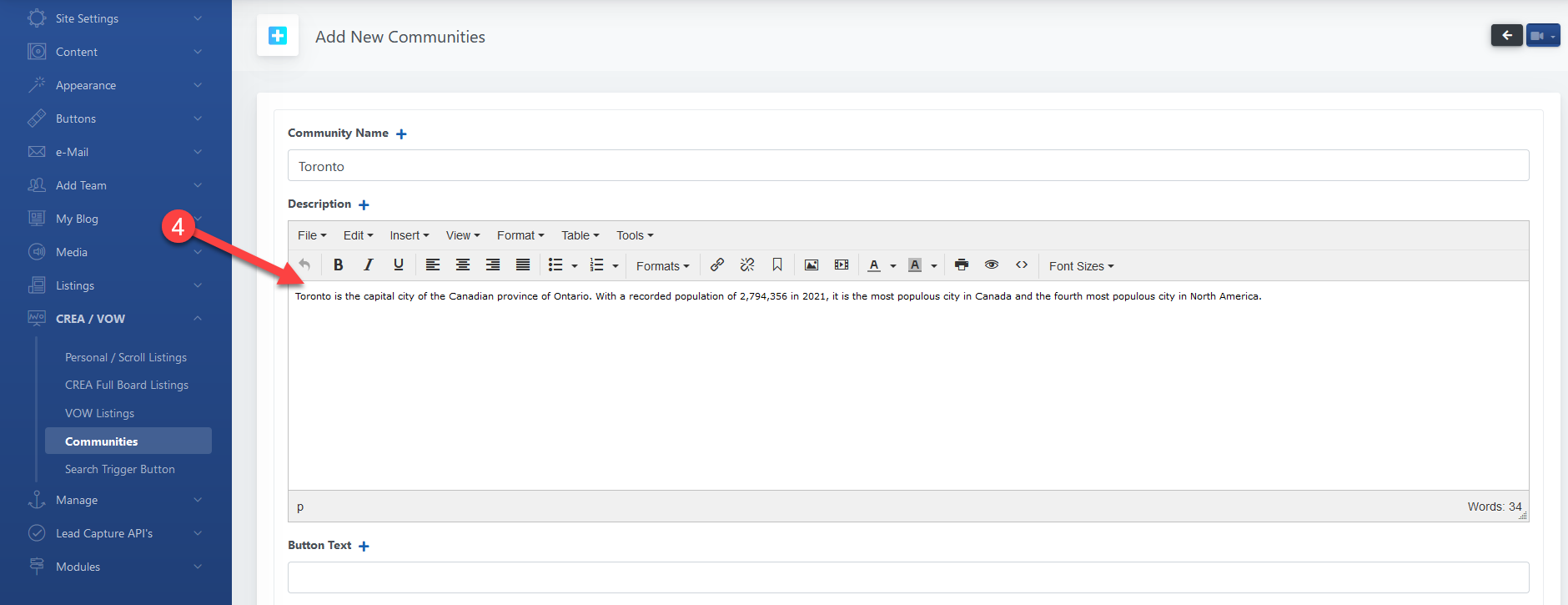Insert media using the video icon

(x=841, y=265)
